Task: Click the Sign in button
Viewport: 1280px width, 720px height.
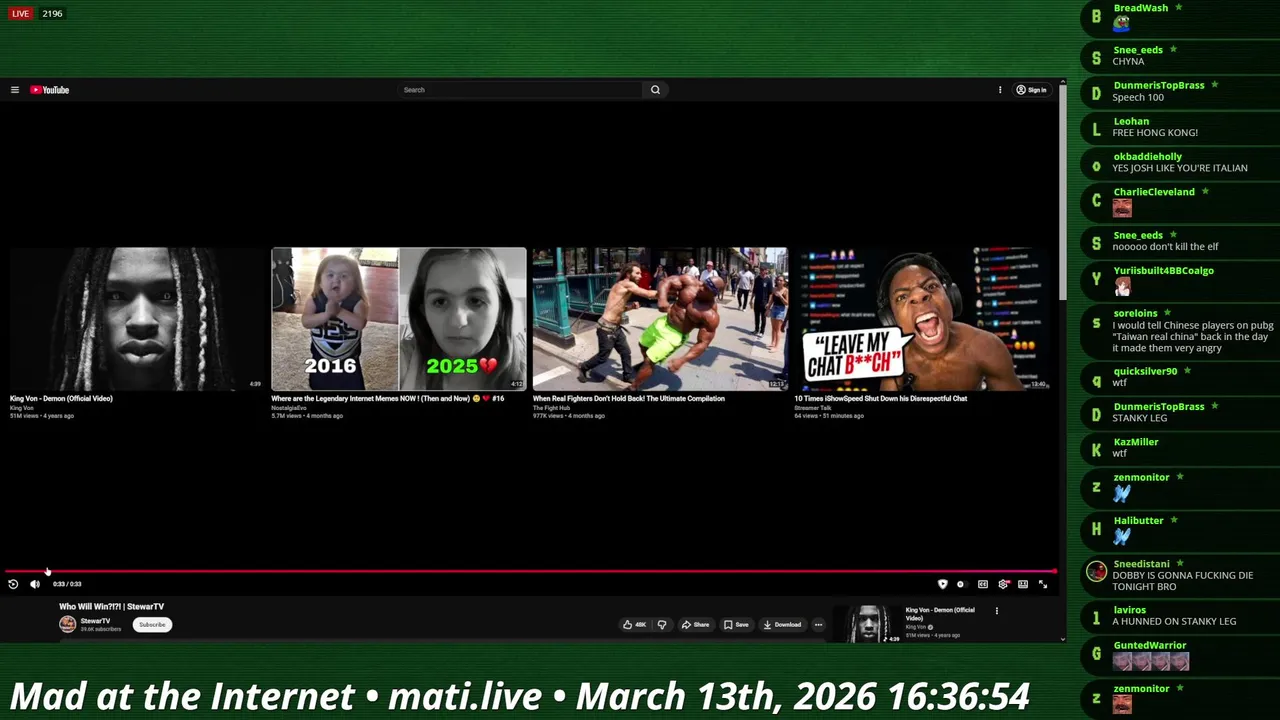Action: tap(1031, 90)
